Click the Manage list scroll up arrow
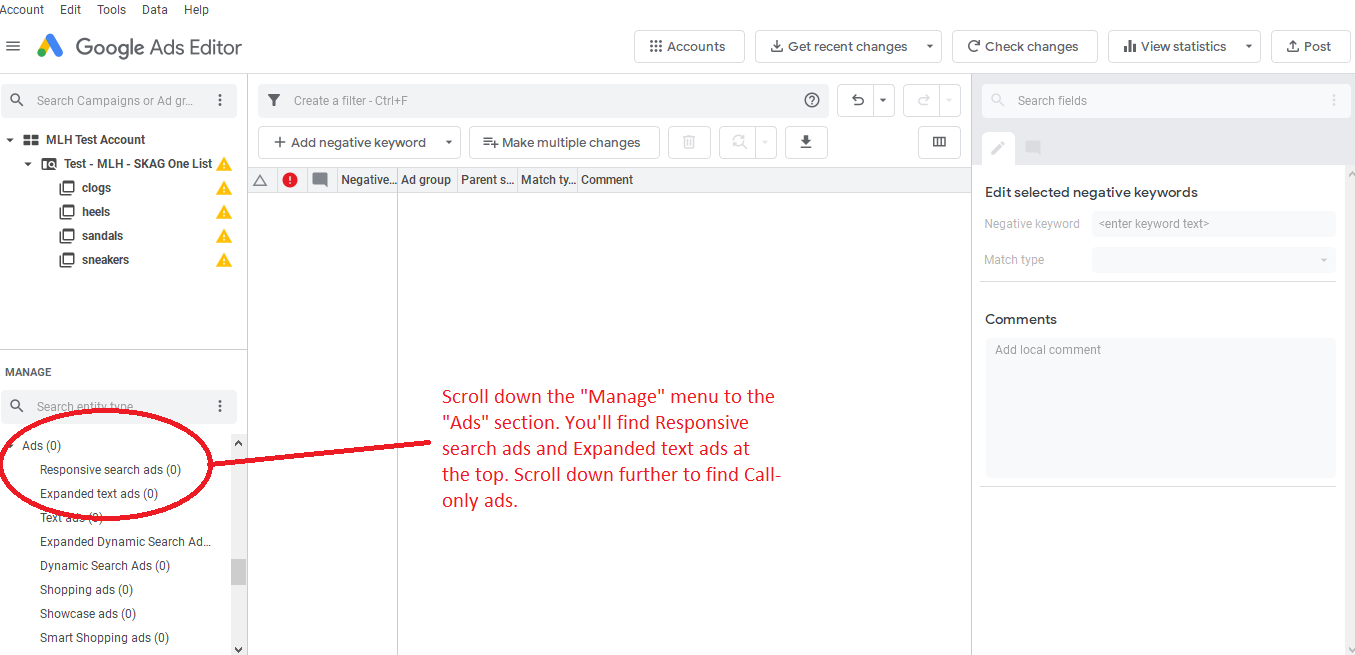 point(238,443)
